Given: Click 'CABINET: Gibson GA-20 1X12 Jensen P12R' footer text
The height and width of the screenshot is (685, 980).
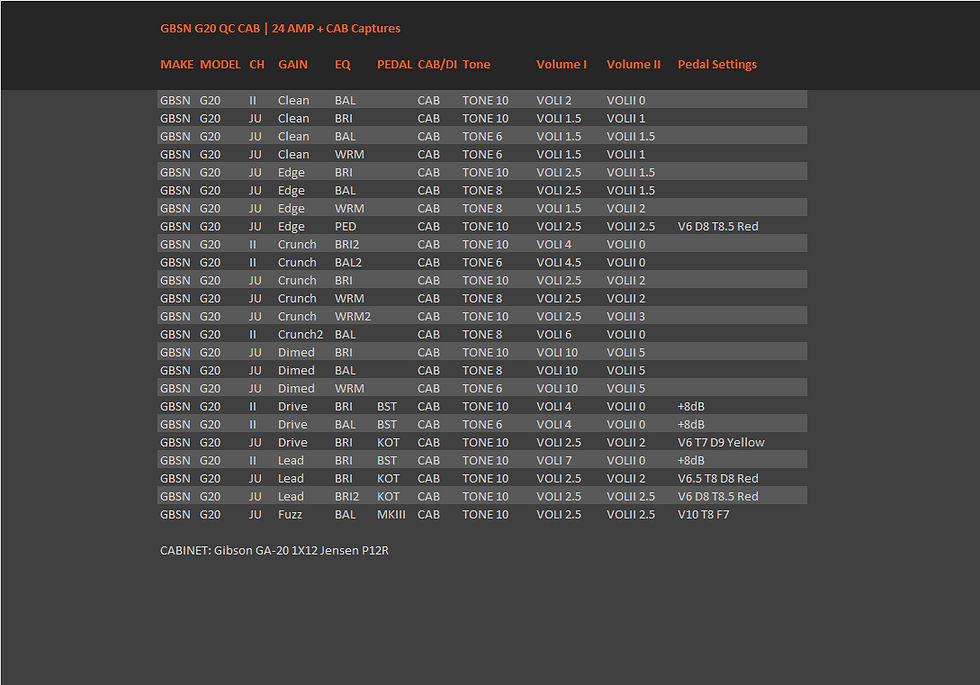Looking at the screenshot, I should pos(274,551).
